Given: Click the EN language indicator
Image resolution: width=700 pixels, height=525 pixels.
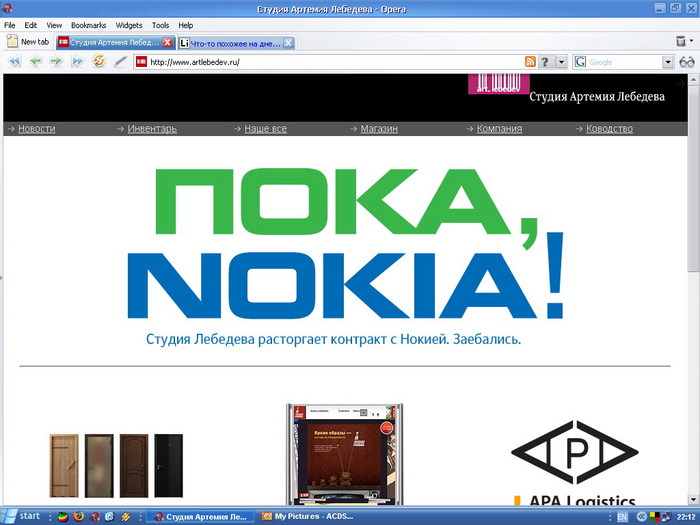Looking at the screenshot, I should (x=622, y=517).
